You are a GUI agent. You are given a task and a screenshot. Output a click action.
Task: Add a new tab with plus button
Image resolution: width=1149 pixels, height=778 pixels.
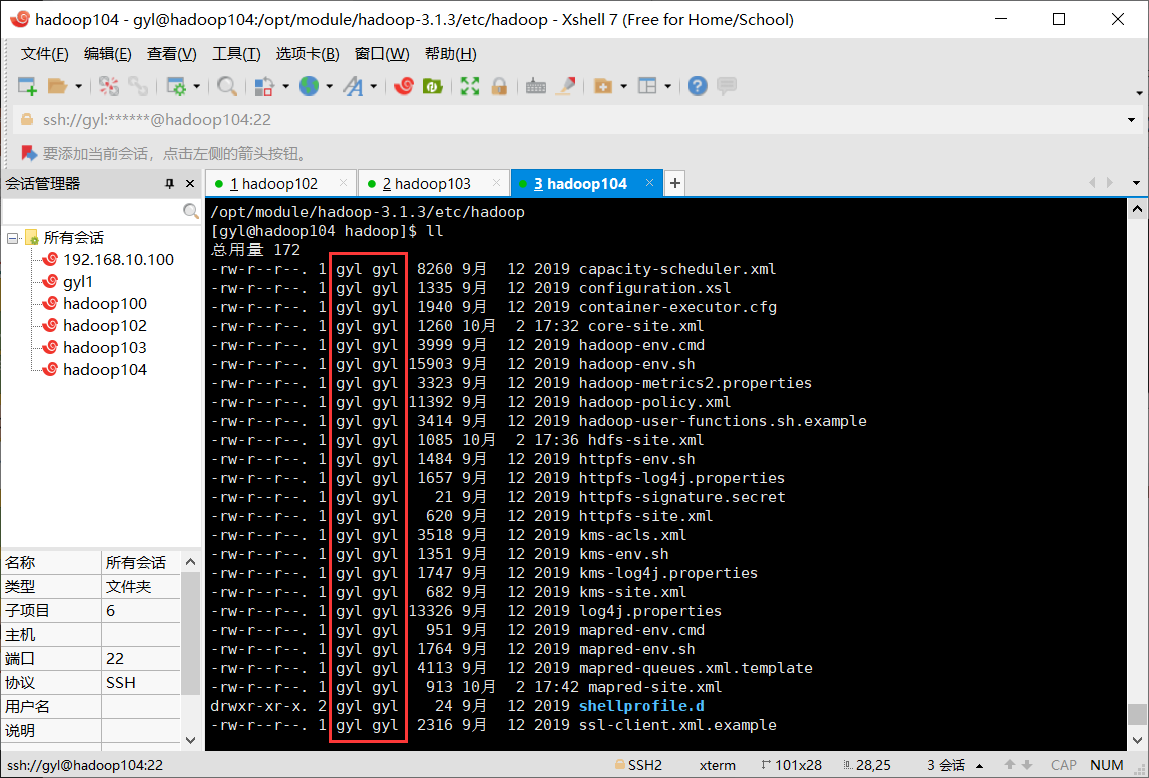point(675,183)
